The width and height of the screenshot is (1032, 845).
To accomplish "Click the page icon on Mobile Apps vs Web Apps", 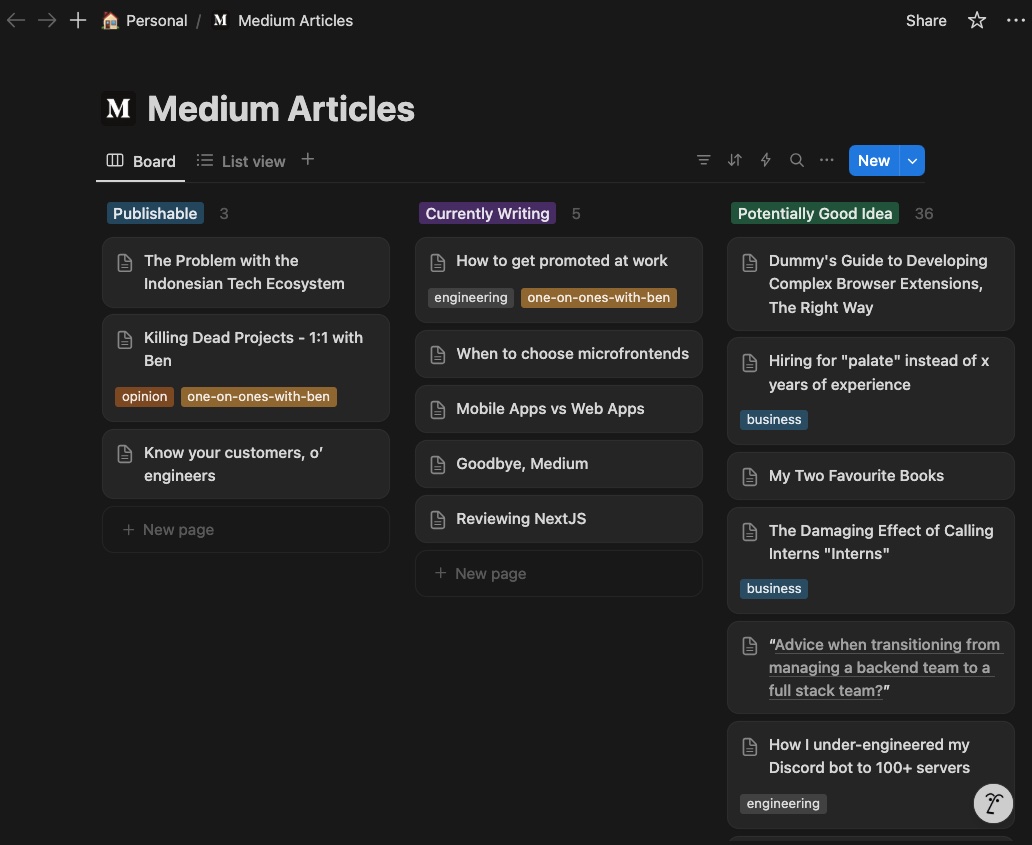I will [438, 409].
